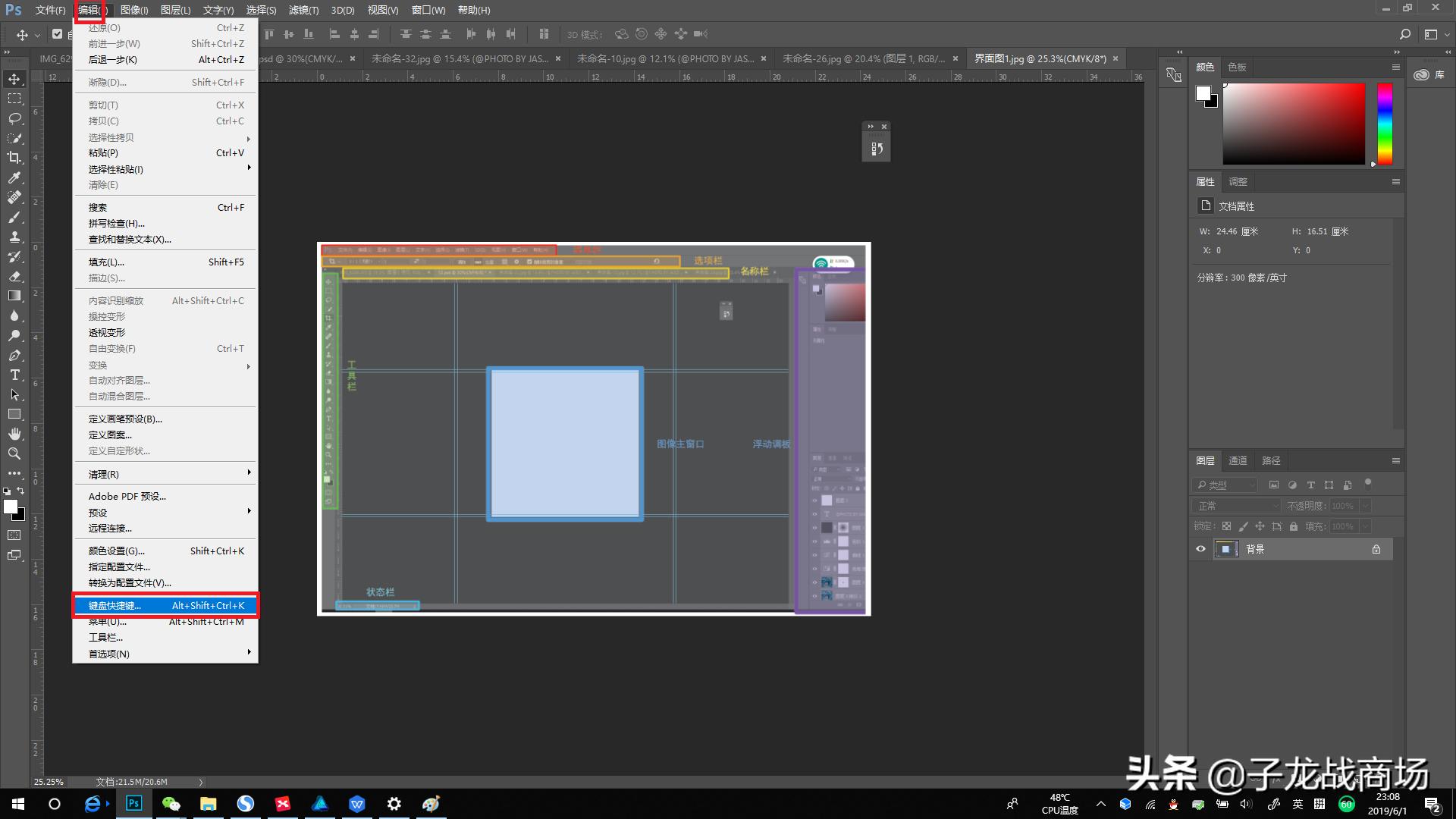
Task: Select the Eyedropper tool
Action: pos(14,177)
